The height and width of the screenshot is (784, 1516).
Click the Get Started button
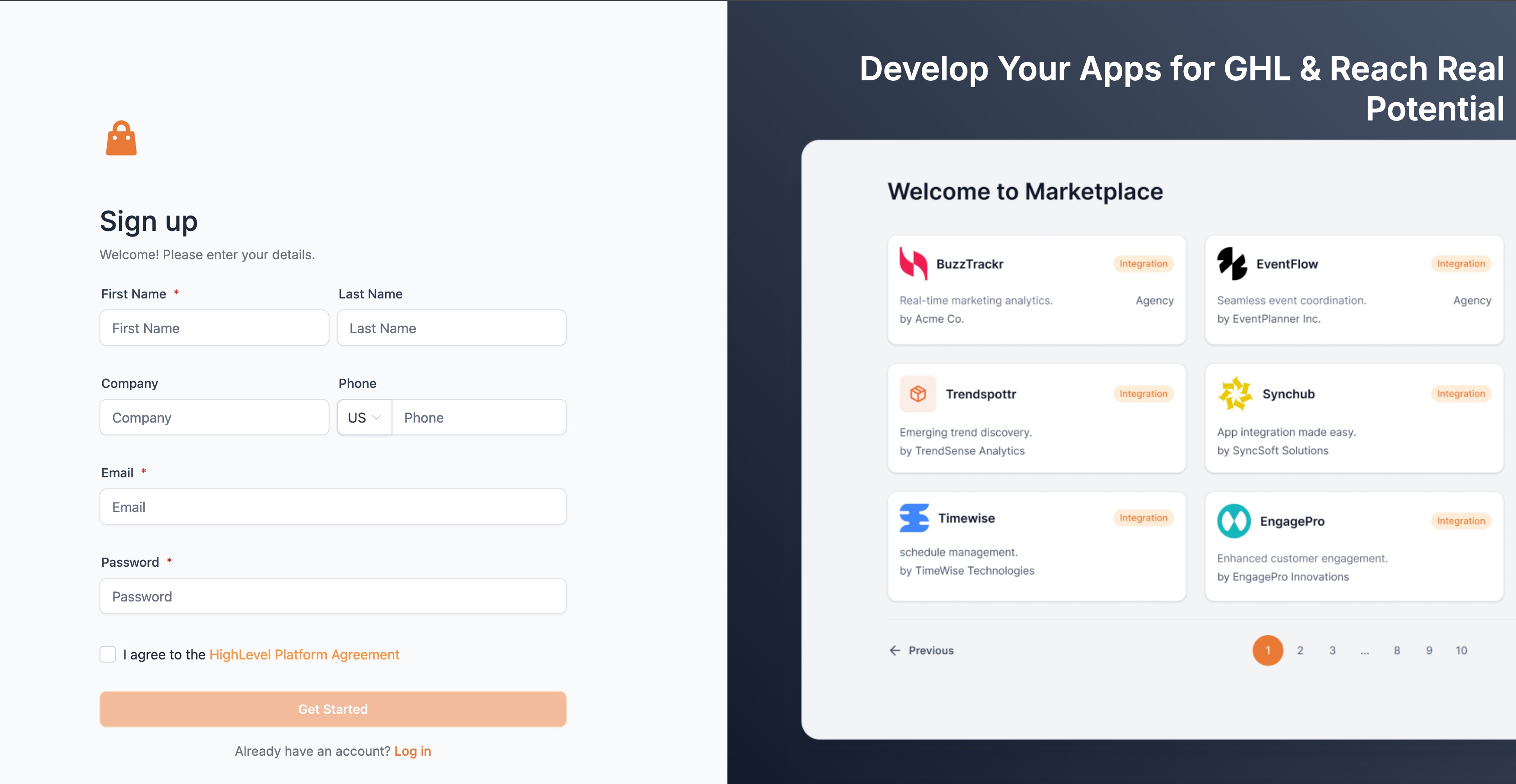(x=333, y=709)
